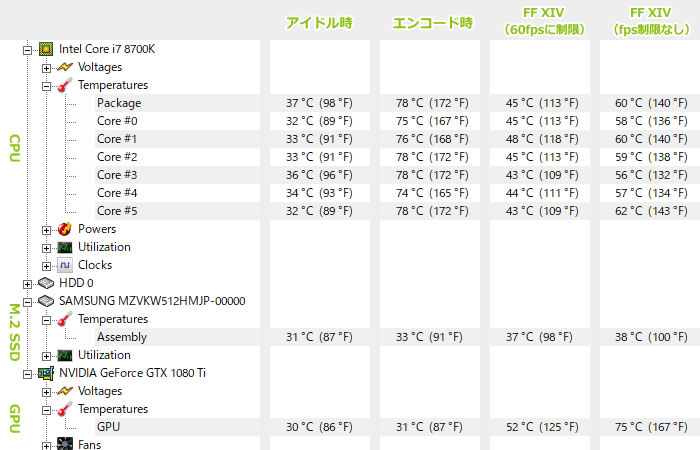This screenshot has height=450, width=700.
Task: Click Assembly value 38 °C (100 °F)
Action: tap(651, 337)
